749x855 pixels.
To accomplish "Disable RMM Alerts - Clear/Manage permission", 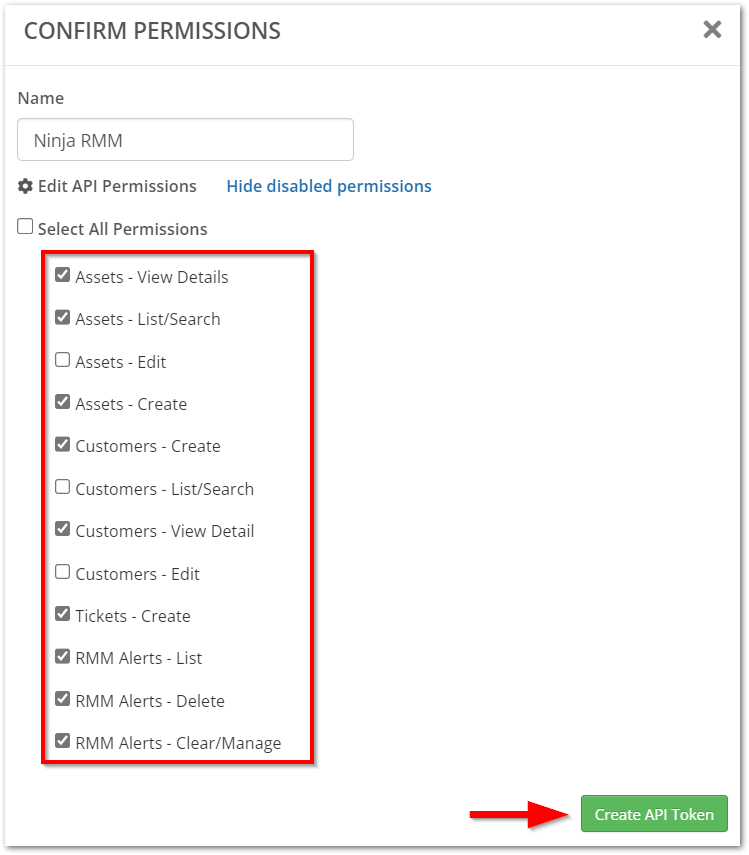I will (63, 741).
